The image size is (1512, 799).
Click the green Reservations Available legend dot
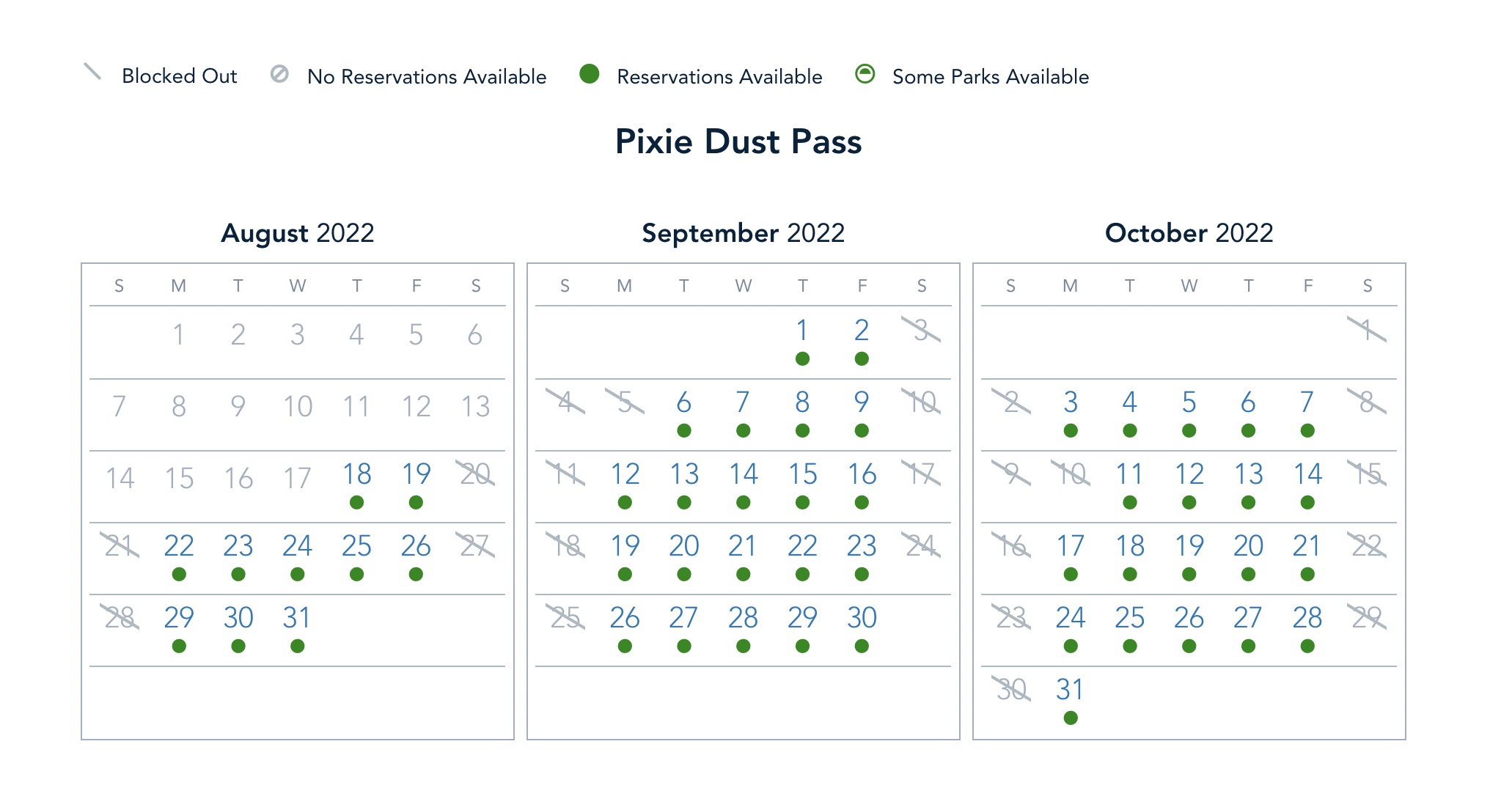589,74
